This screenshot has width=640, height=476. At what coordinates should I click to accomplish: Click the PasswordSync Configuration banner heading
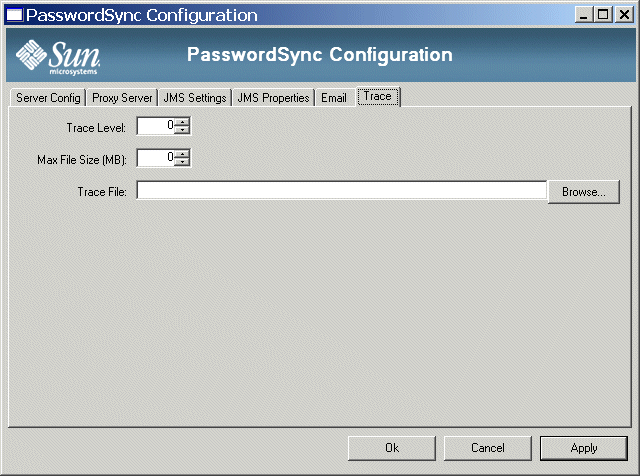(x=320, y=55)
